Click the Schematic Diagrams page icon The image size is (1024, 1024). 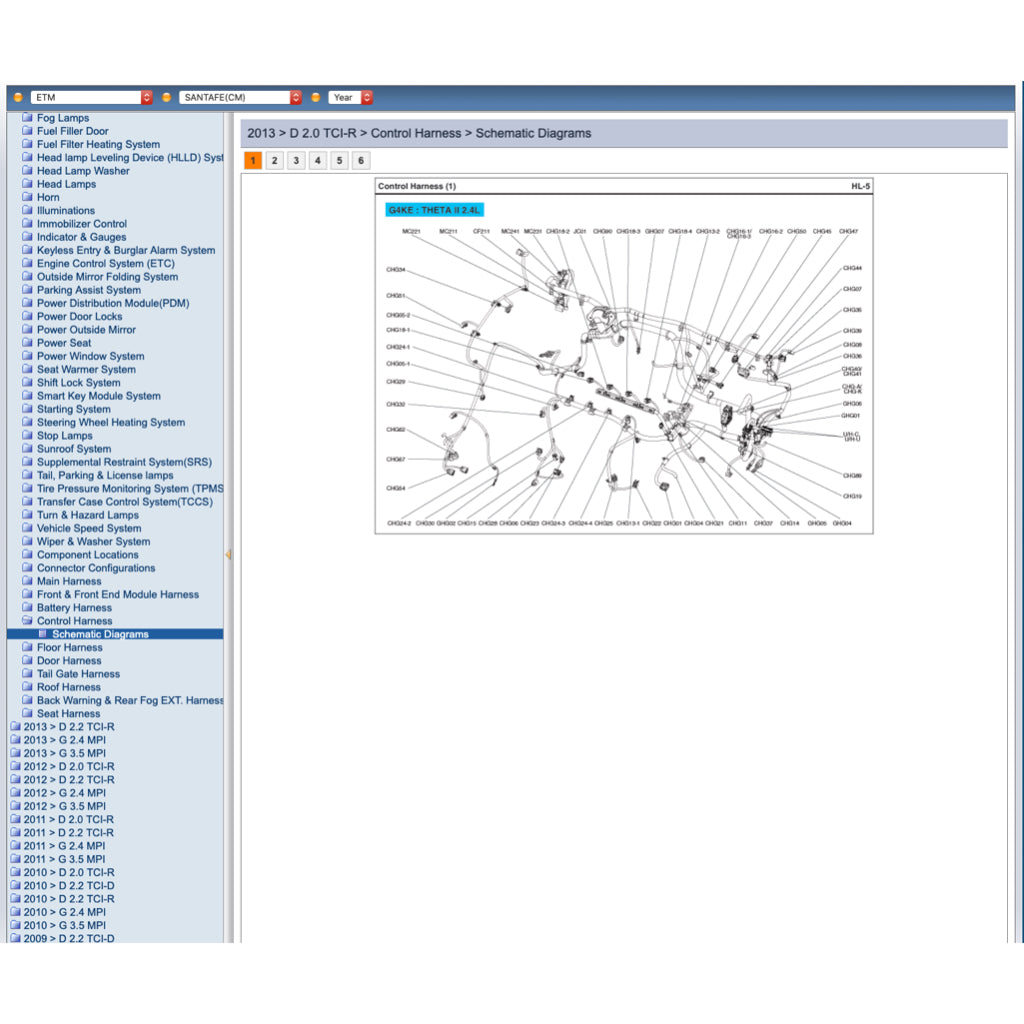[x=43, y=634]
